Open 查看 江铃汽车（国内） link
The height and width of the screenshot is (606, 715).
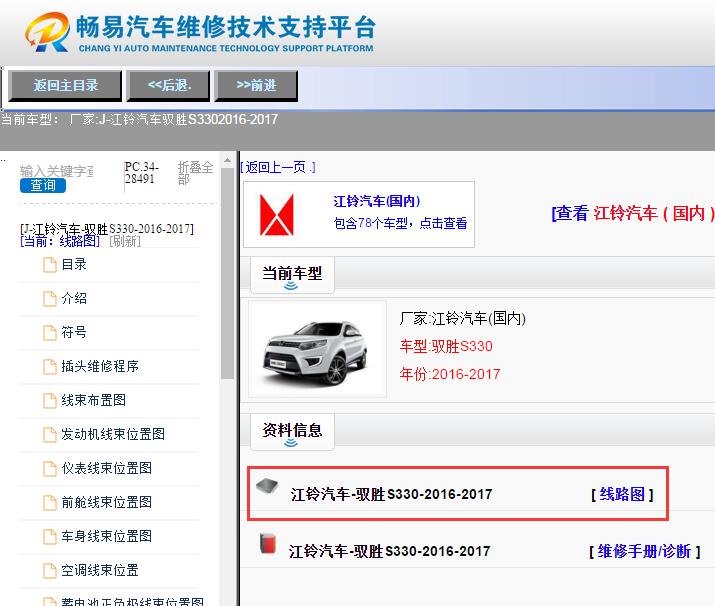click(x=633, y=213)
